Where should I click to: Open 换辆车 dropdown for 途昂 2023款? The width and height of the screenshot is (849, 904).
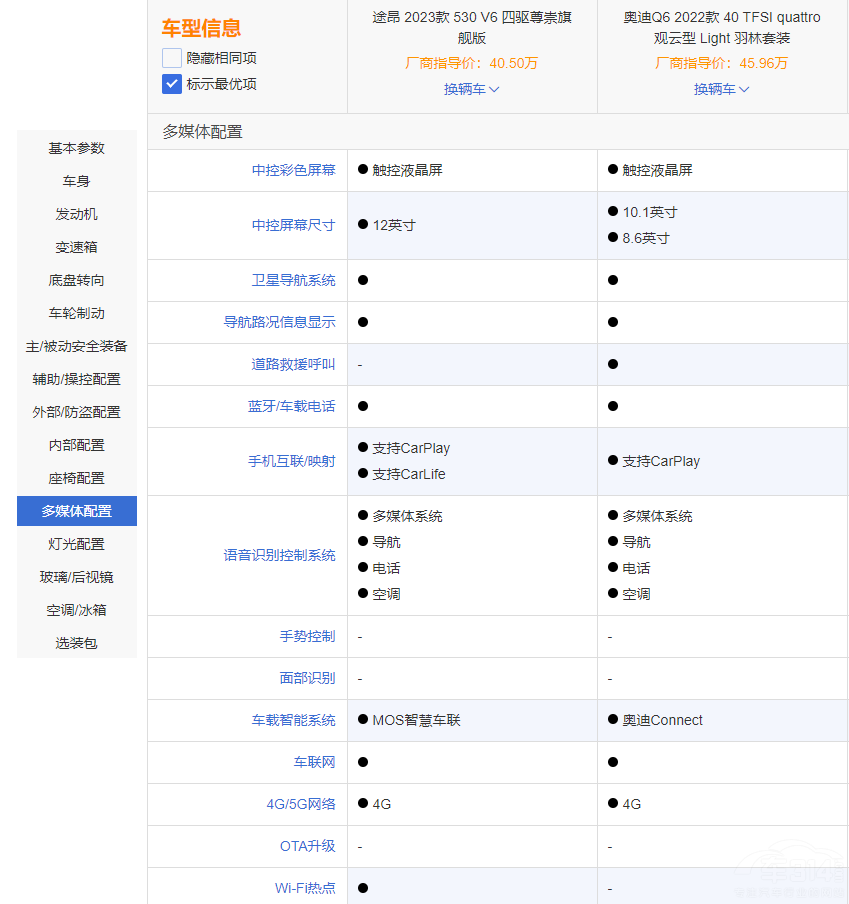click(x=472, y=89)
